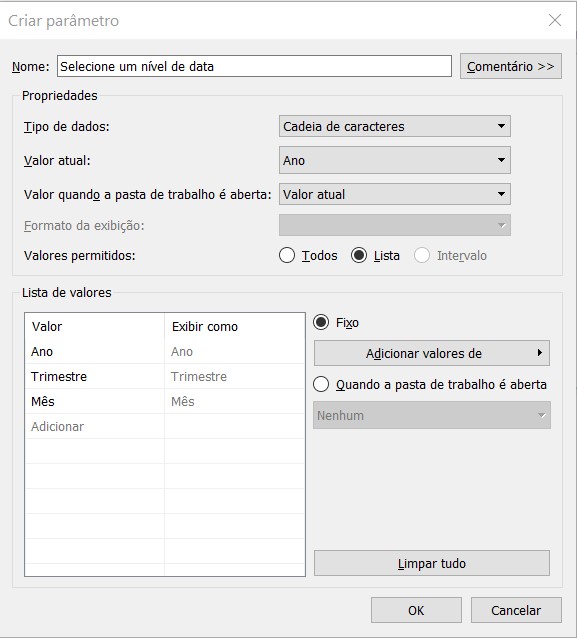The width and height of the screenshot is (577, 638).
Task: Click the Comentário >> button
Action: click(511, 66)
